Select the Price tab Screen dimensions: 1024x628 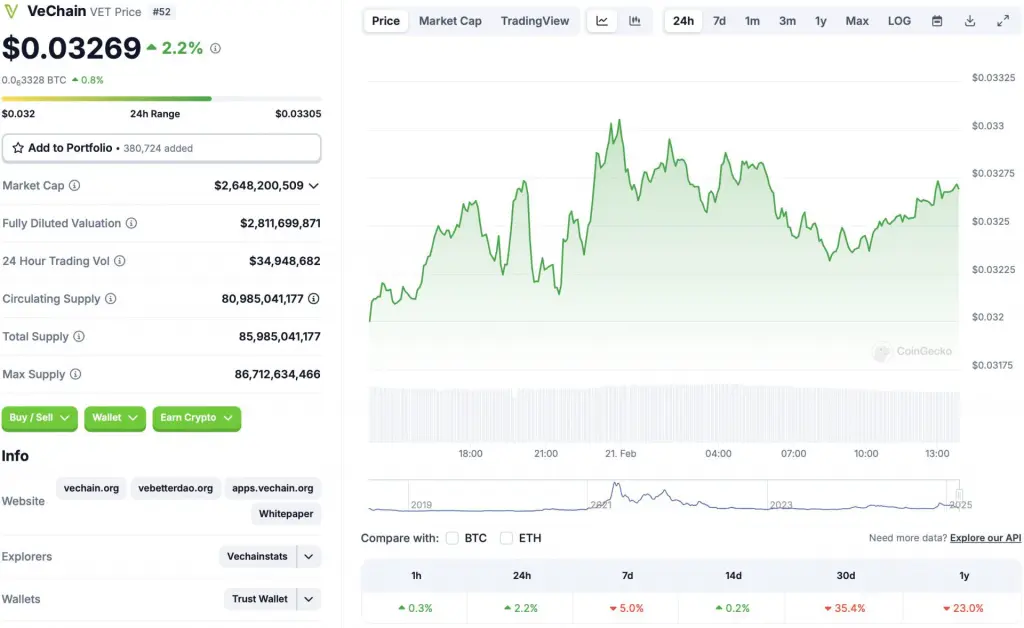385,21
